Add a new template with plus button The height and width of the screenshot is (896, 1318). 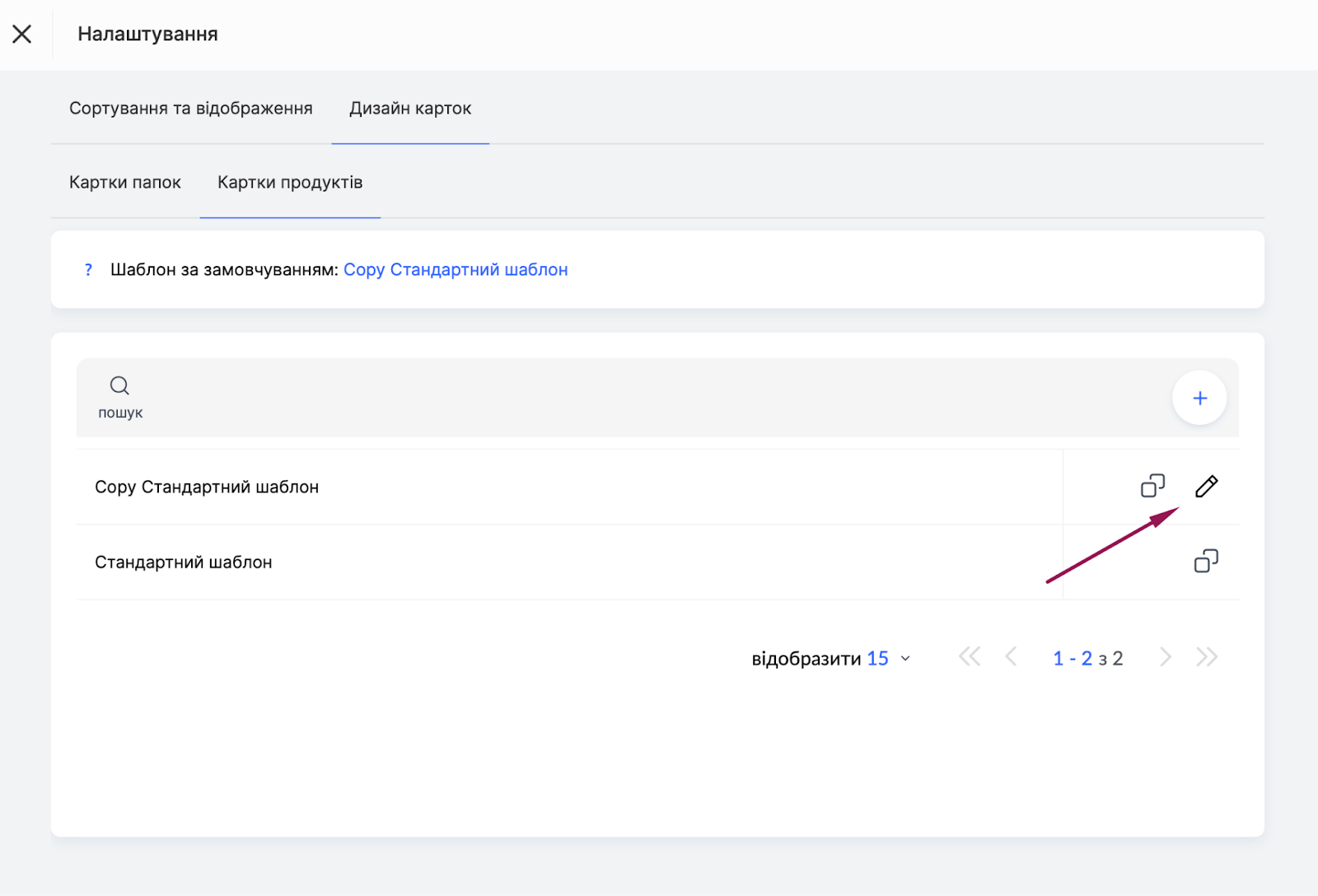click(1199, 399)
